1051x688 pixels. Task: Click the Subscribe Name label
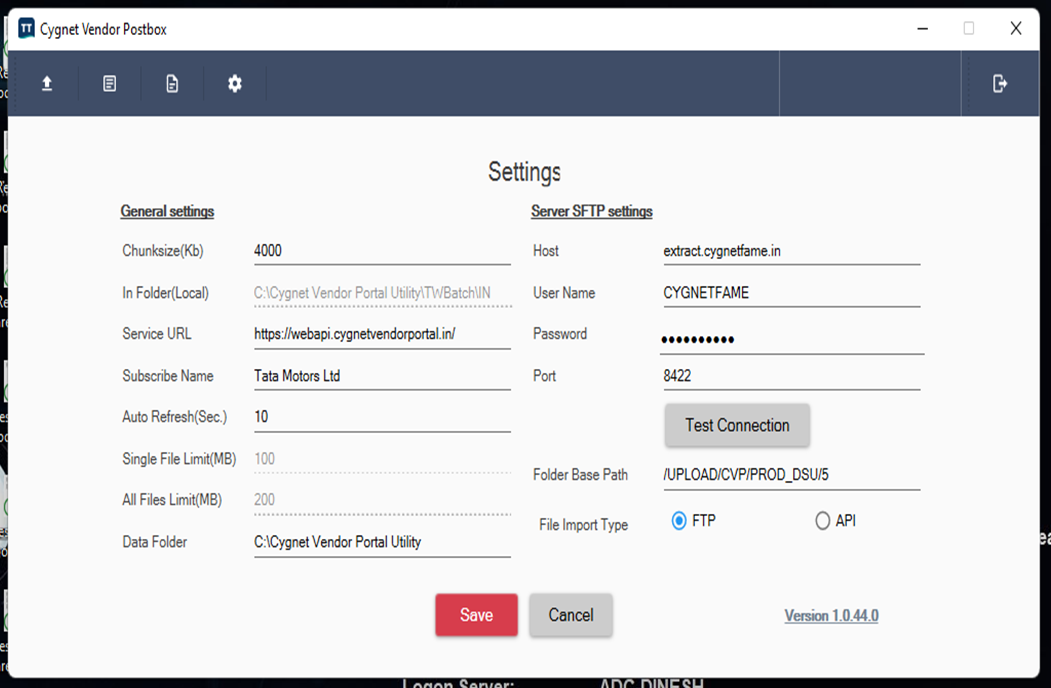(x=168, y=376)
